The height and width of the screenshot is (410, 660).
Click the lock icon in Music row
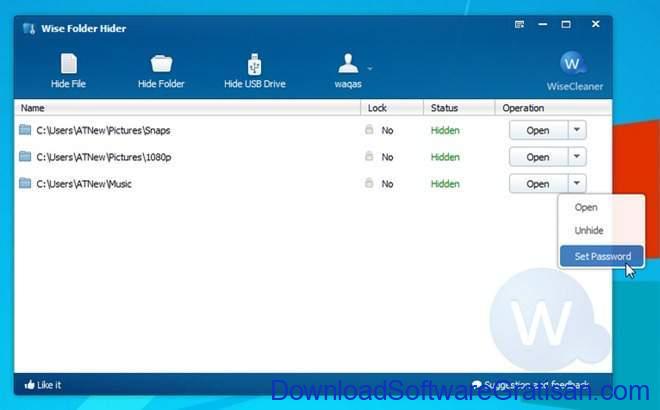[x=369, y=183]
